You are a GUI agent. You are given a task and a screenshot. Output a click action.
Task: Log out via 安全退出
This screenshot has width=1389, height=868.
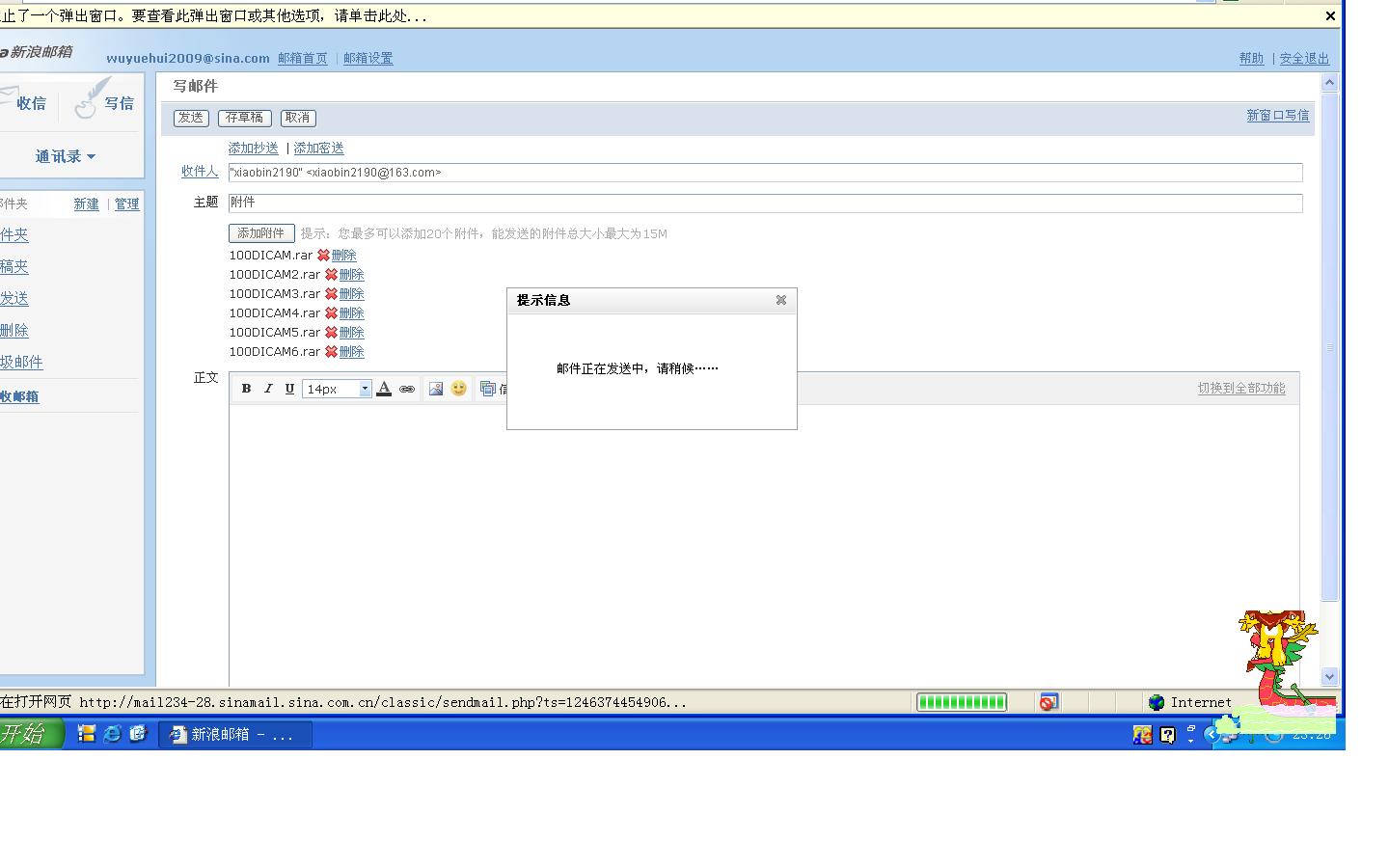pyautogui.click(x=1304, y=59)
